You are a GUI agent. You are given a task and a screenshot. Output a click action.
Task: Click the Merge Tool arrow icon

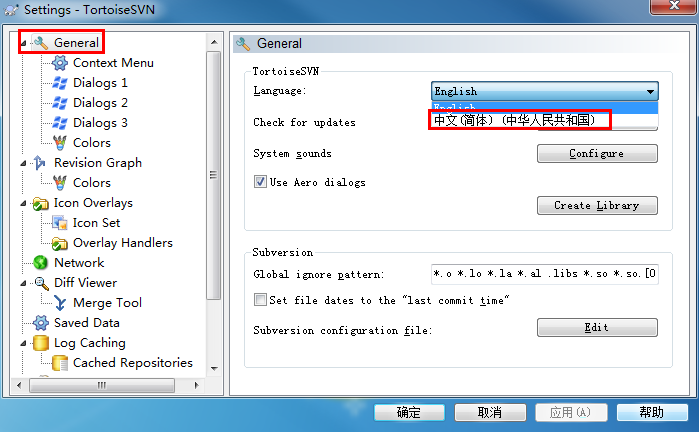click(60, 303)
